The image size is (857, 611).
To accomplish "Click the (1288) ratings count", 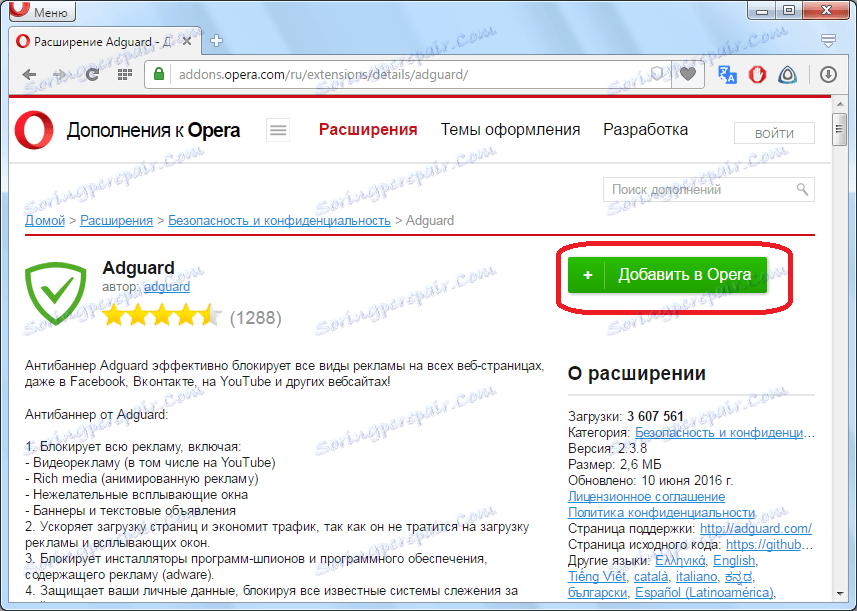I will (255, 318).
